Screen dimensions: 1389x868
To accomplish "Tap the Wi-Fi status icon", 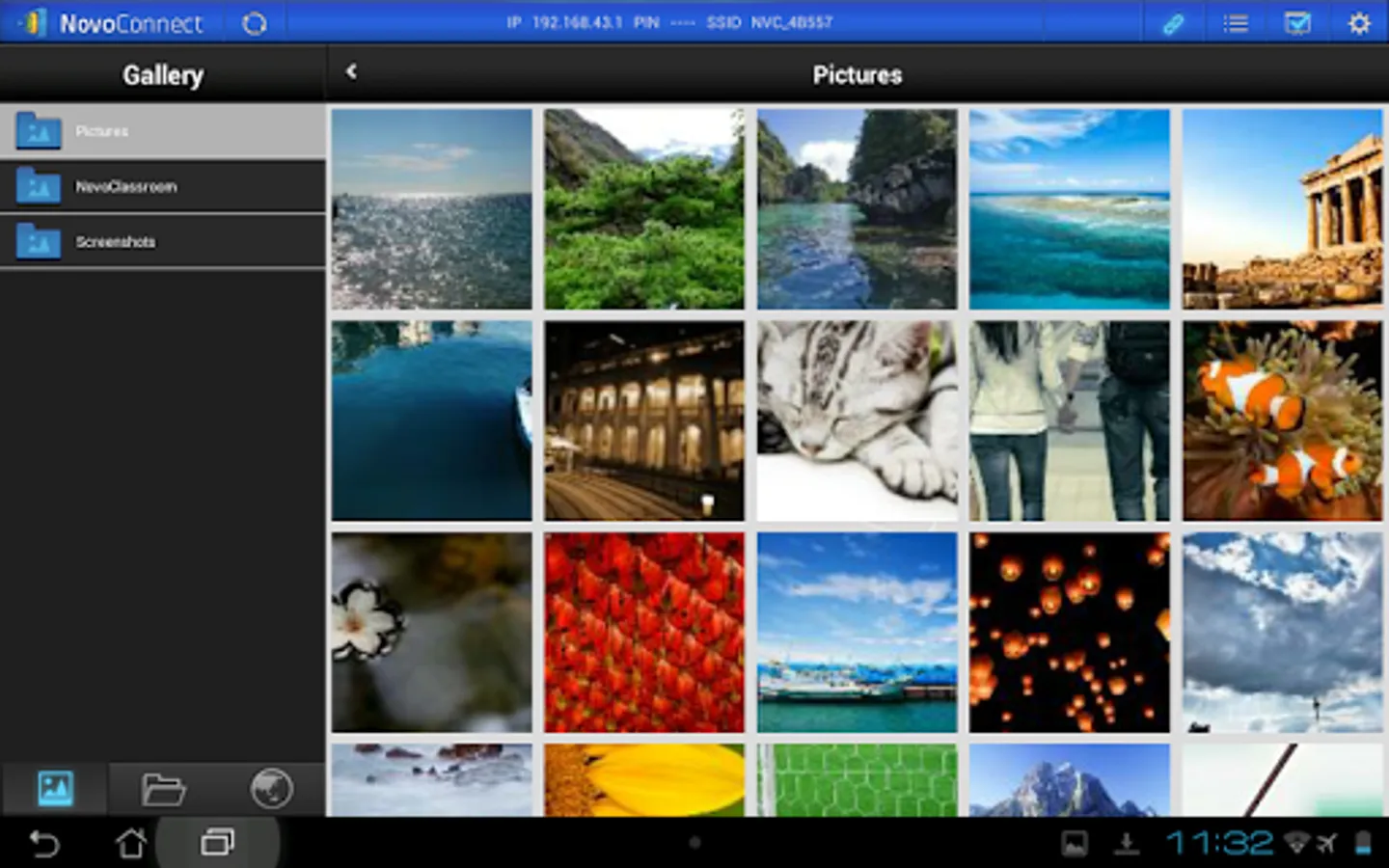I will click(x=1297, y=844).
